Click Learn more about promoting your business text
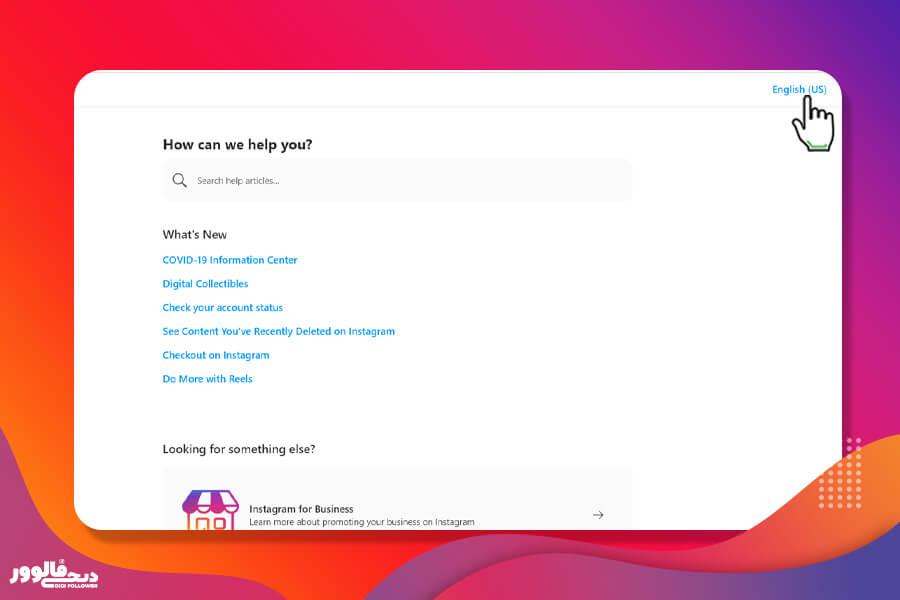This screenshot has height=600, width=900. point(362,522)
